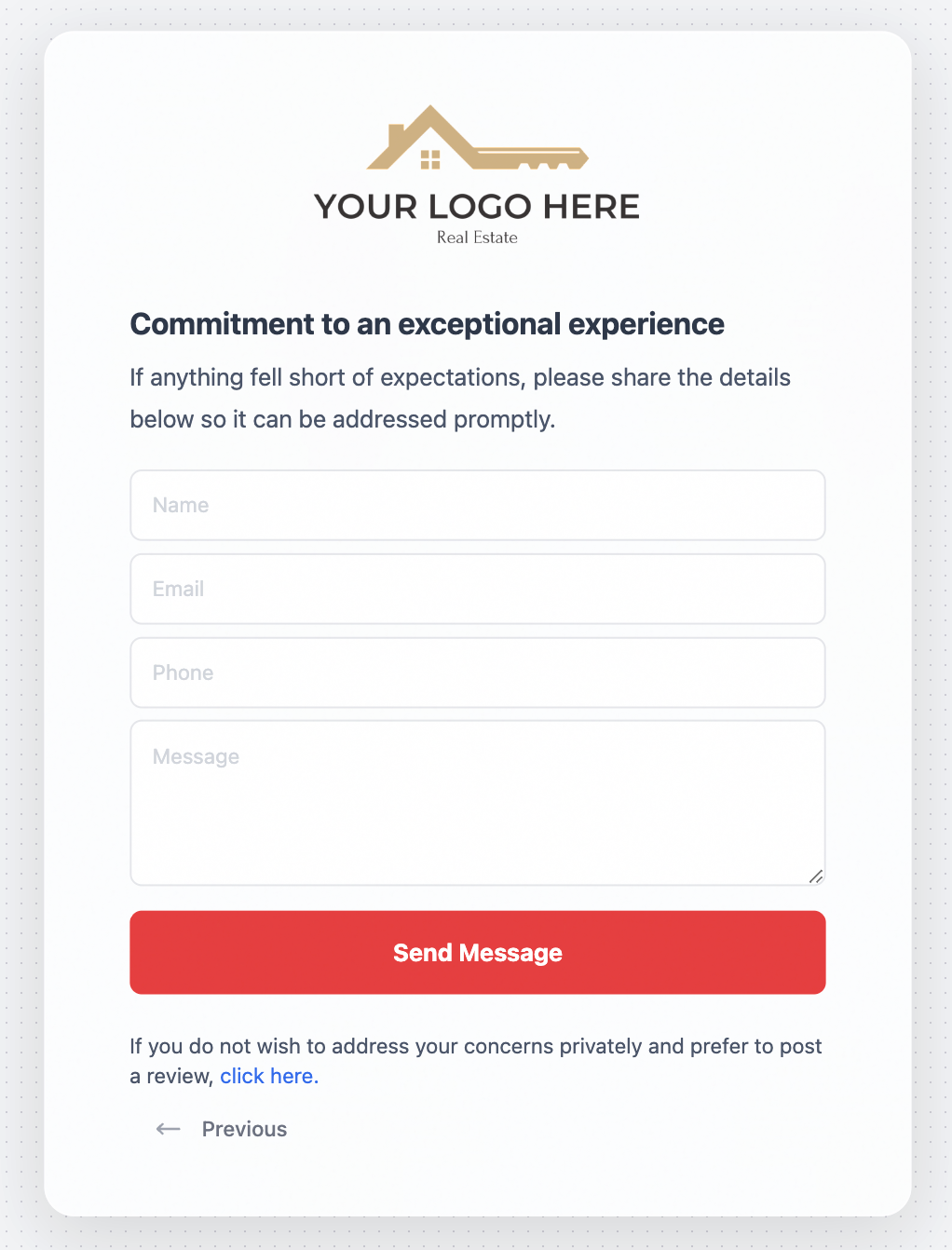Viewport: 952px width, 1250px height.
Task: Go back using the Previous label
Action: pyautogui.click(x=244, y=1129)
